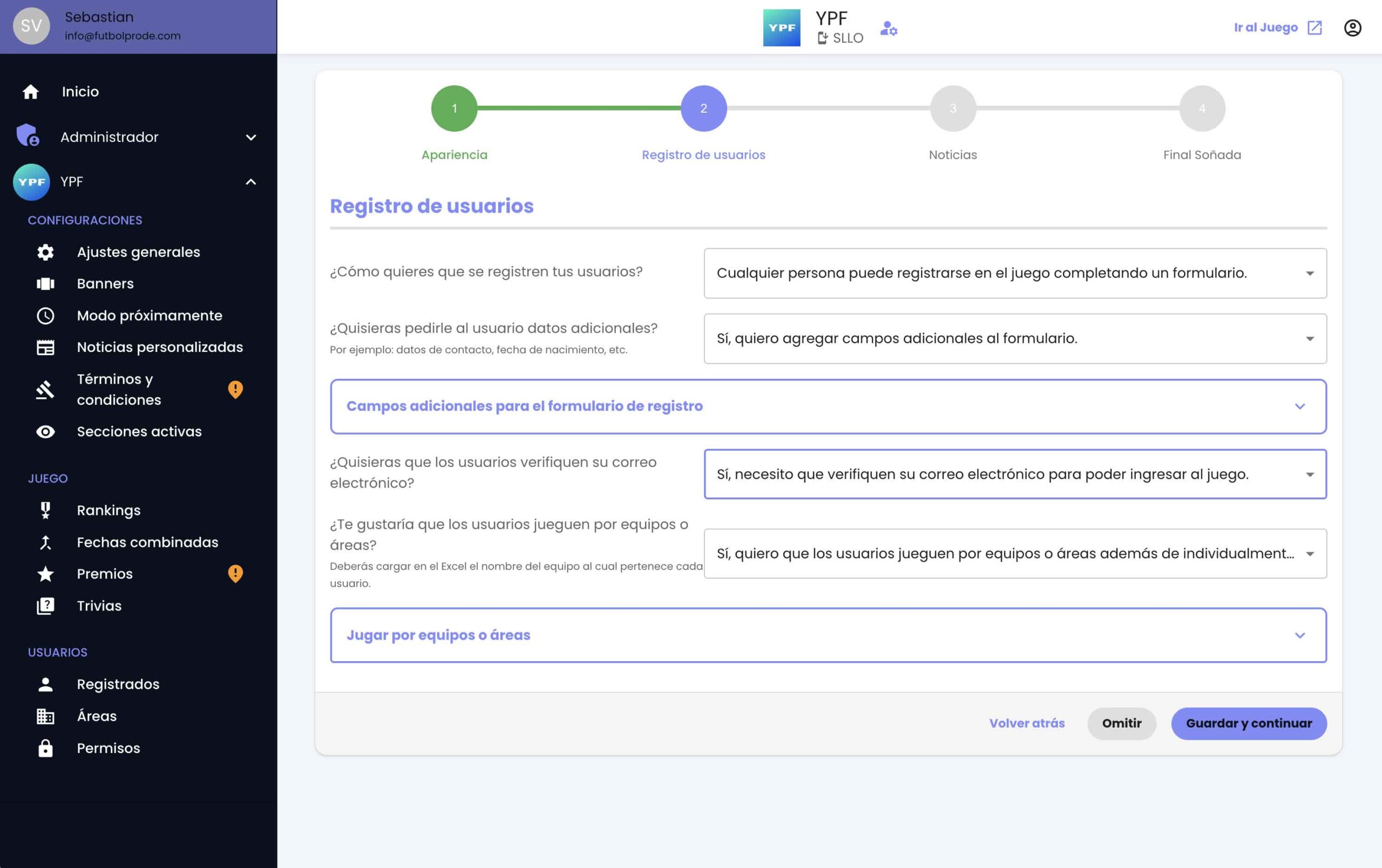Go to step 1 Apariencia
Viewport: 1382px width, 868px height.
(454, 109)
